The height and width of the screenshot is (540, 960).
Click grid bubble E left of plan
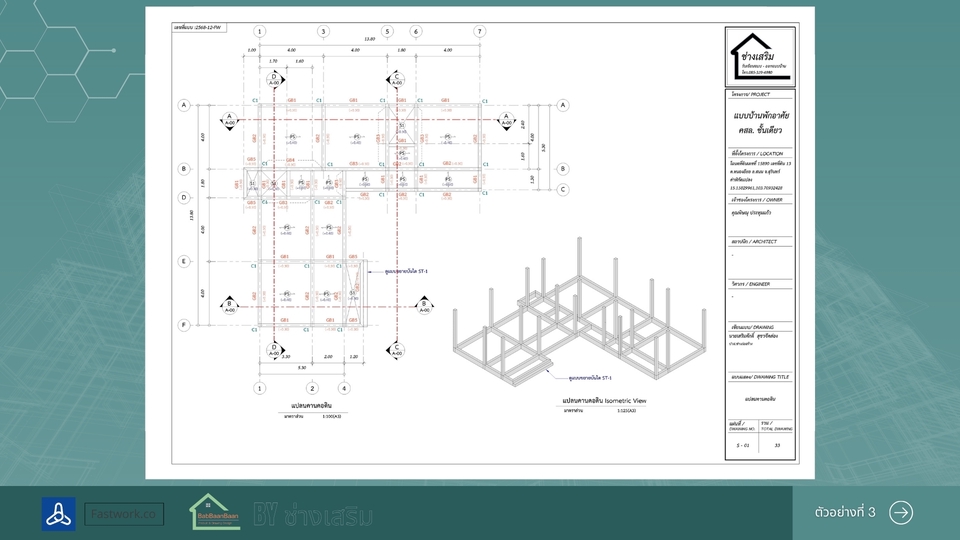coord(184,261)
